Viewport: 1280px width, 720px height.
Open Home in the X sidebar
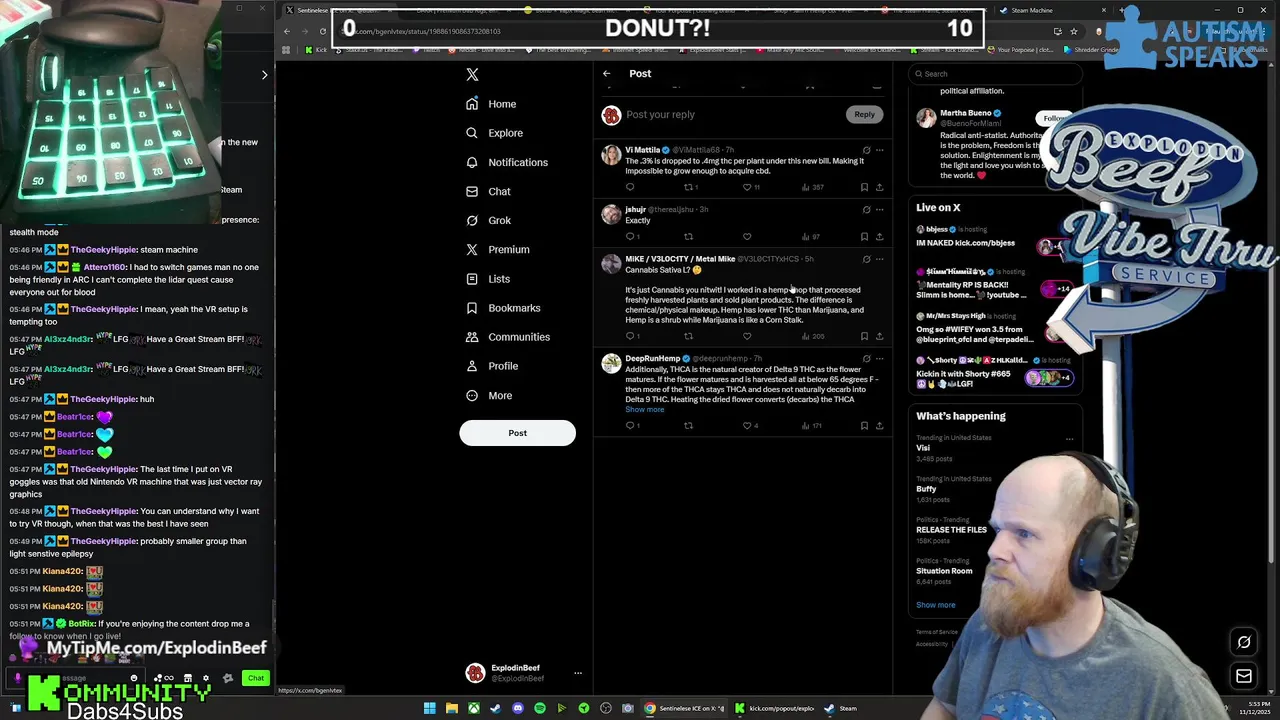click(491, 104)
